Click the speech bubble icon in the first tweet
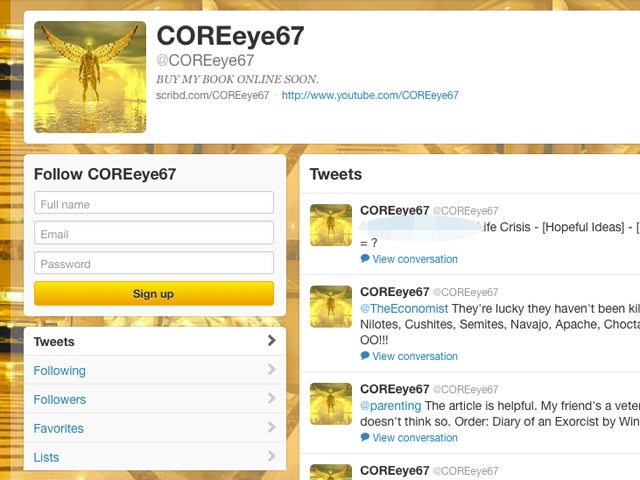This screenshot has height=480, width=640. coord(365,258)
